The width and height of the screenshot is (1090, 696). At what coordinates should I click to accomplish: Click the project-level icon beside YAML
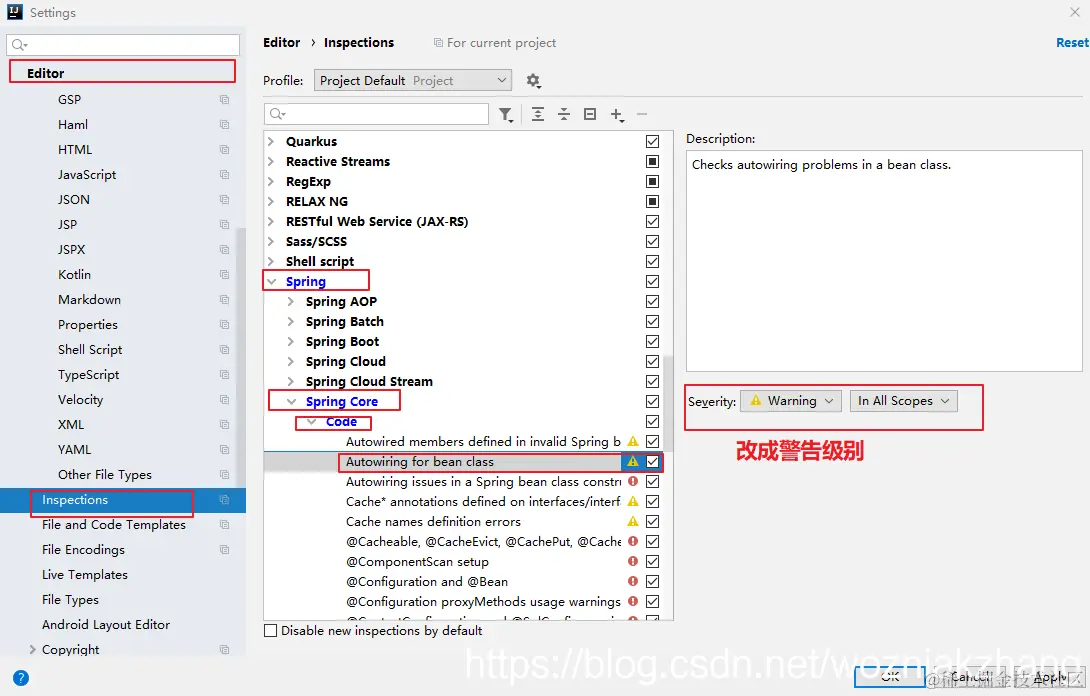(x=225, y=450)
